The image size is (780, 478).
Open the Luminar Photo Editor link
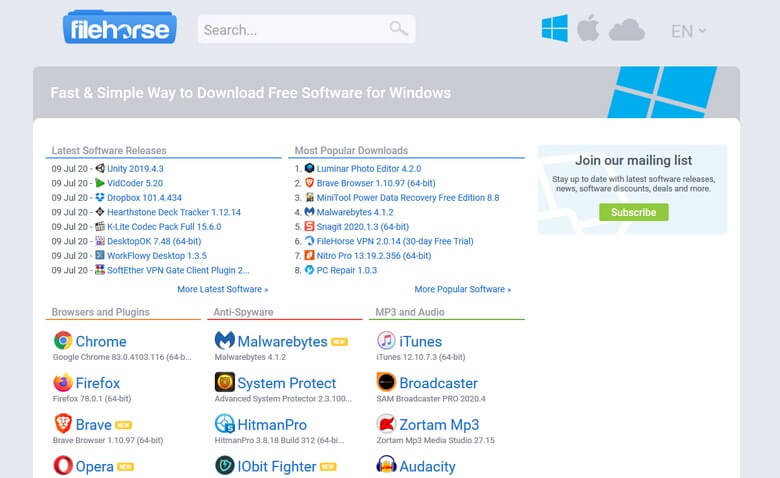[369, 169]
